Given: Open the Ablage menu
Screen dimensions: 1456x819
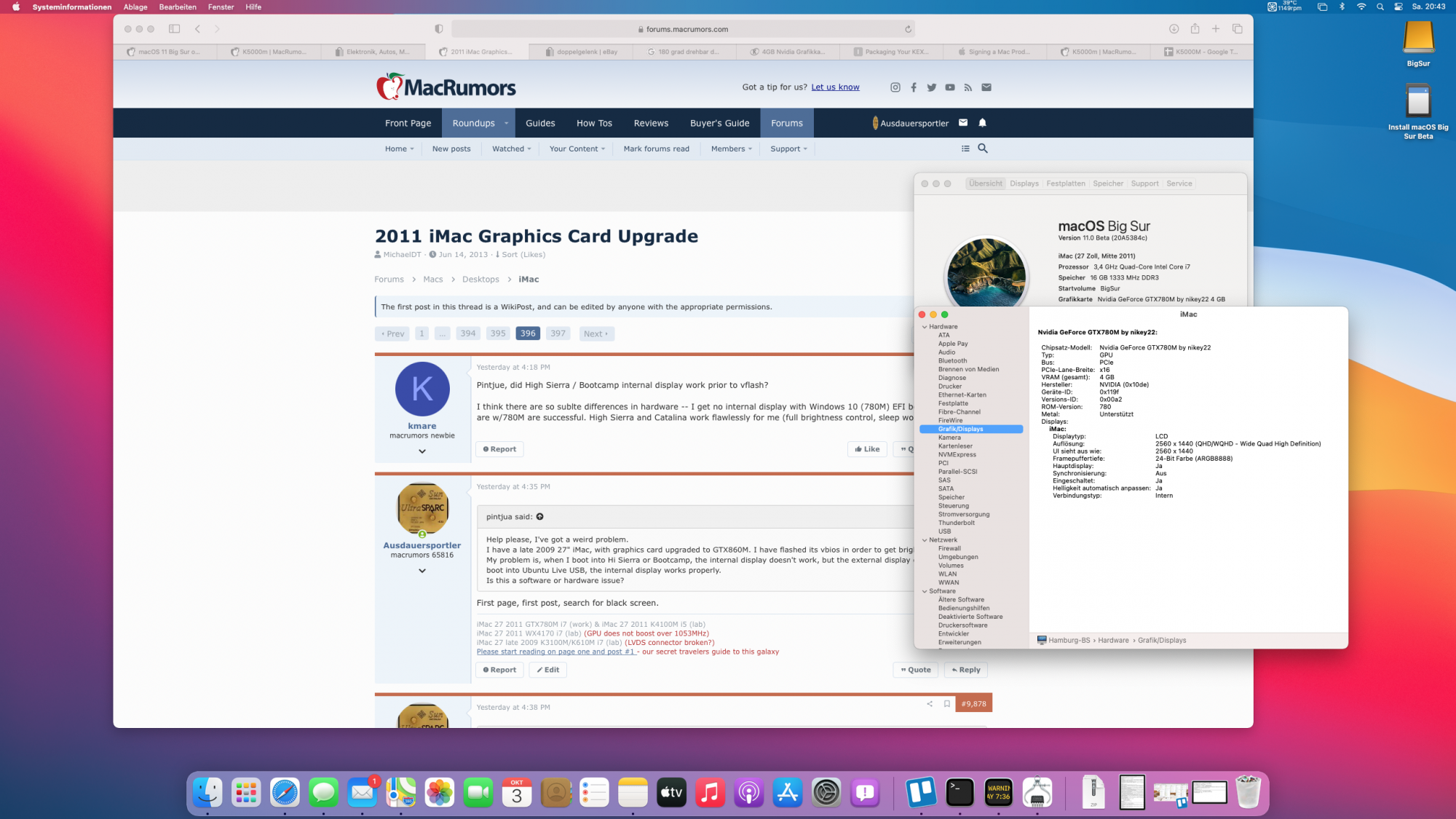Looking at the screenshot, I should [x=135, y=7].
